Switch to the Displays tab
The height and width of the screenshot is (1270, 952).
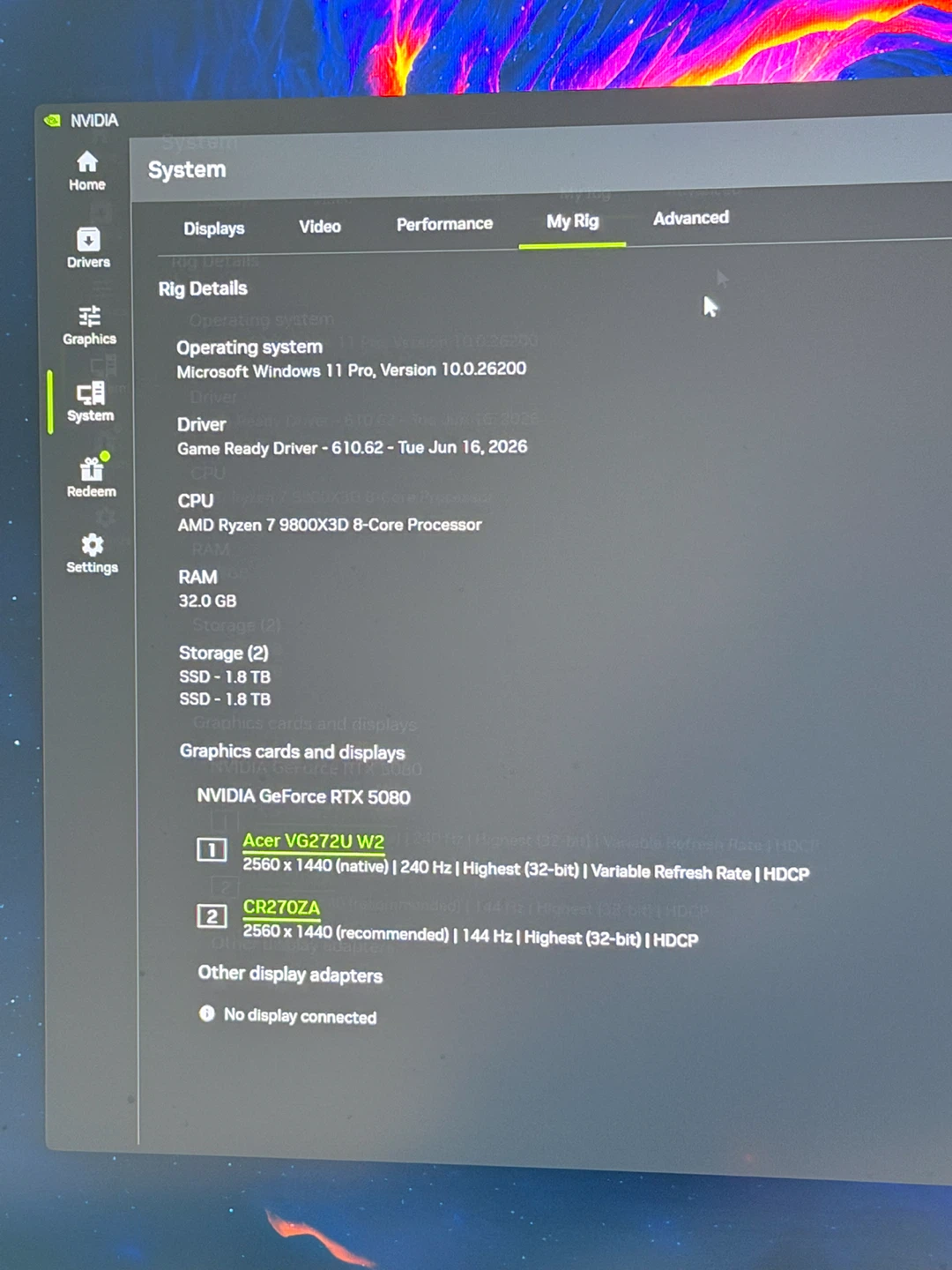[214, 228]
